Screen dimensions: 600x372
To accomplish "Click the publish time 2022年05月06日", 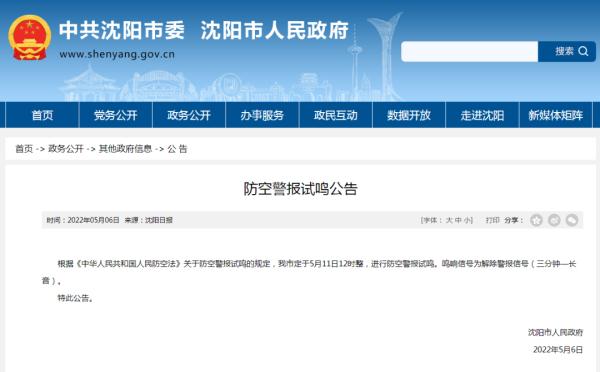I will (93, 220).
